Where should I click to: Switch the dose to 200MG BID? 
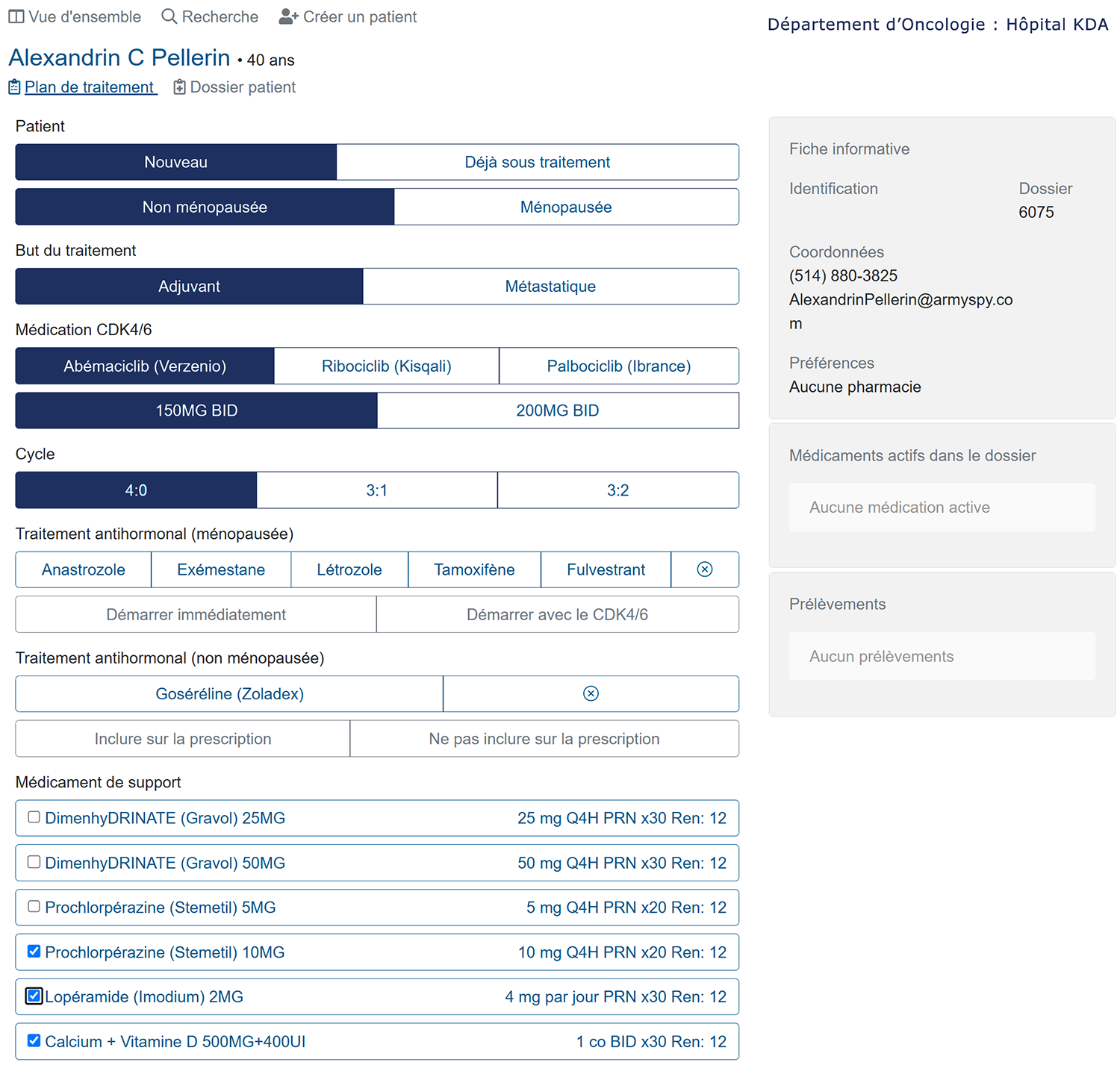click(557, 410)
